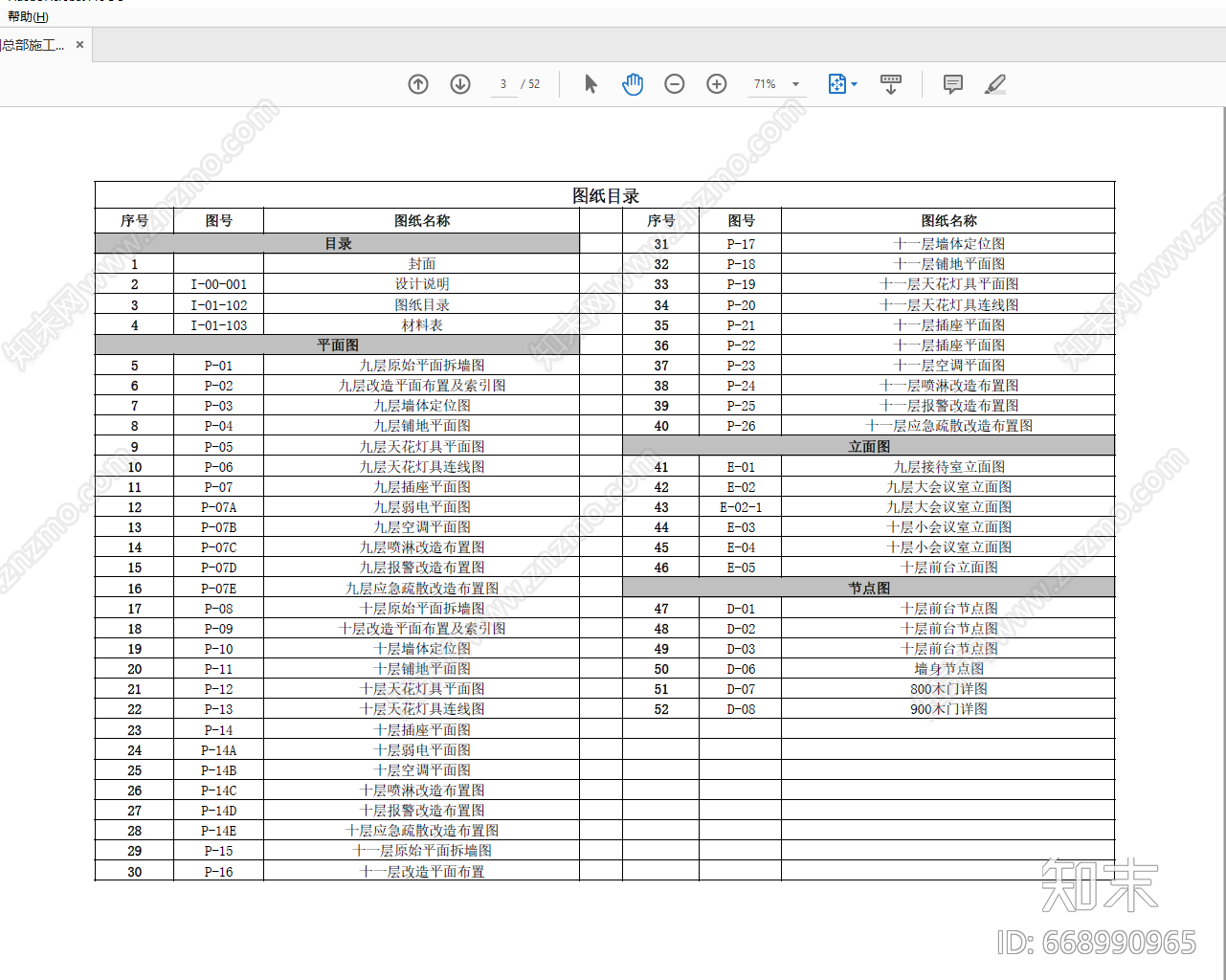1226x980 pixels.
Task: Click the I-00-001 drawing number cell
Action: (x=218, y=284)
